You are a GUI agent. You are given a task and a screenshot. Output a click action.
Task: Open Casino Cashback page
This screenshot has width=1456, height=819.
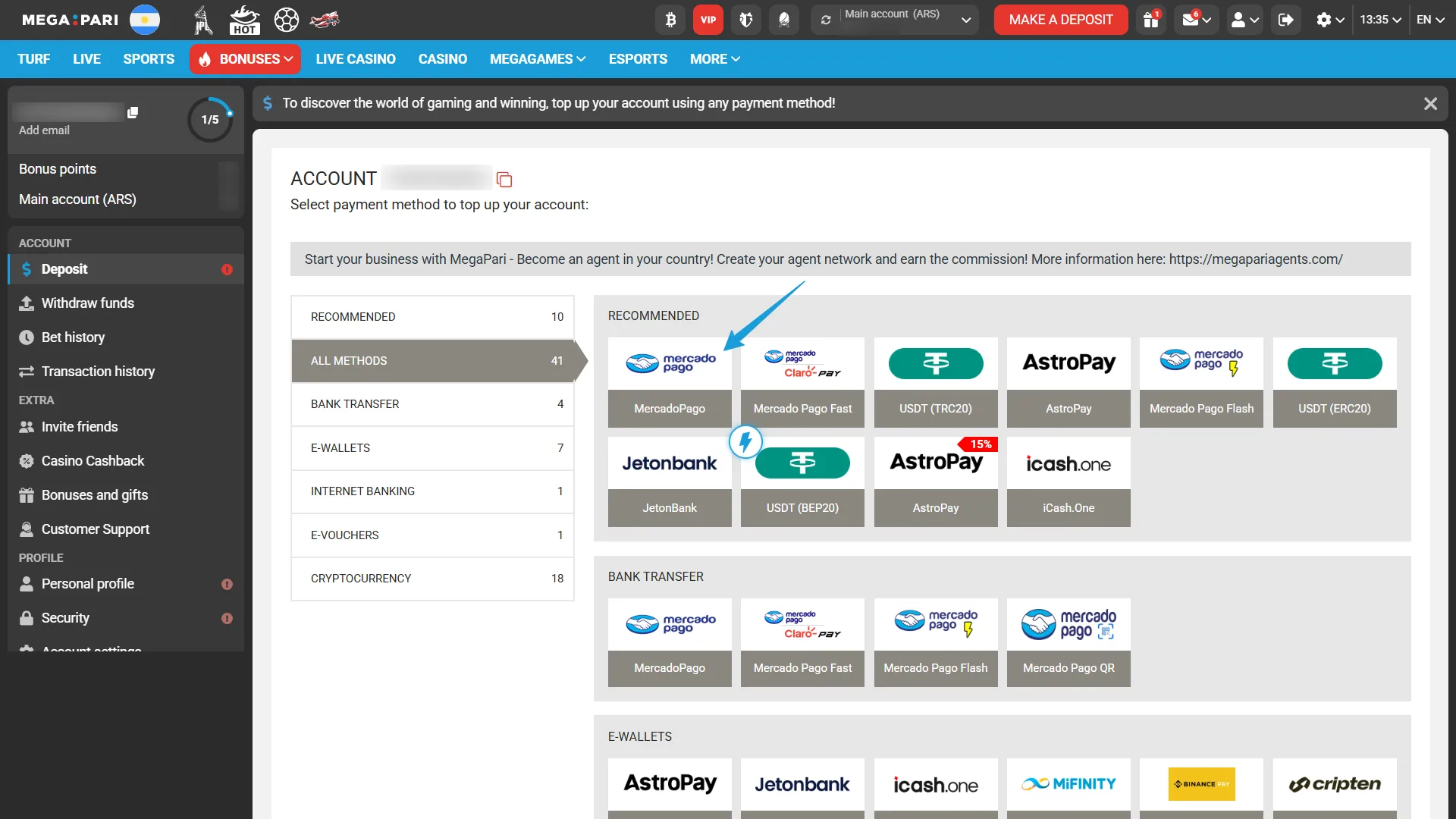(x=126, y=461)
